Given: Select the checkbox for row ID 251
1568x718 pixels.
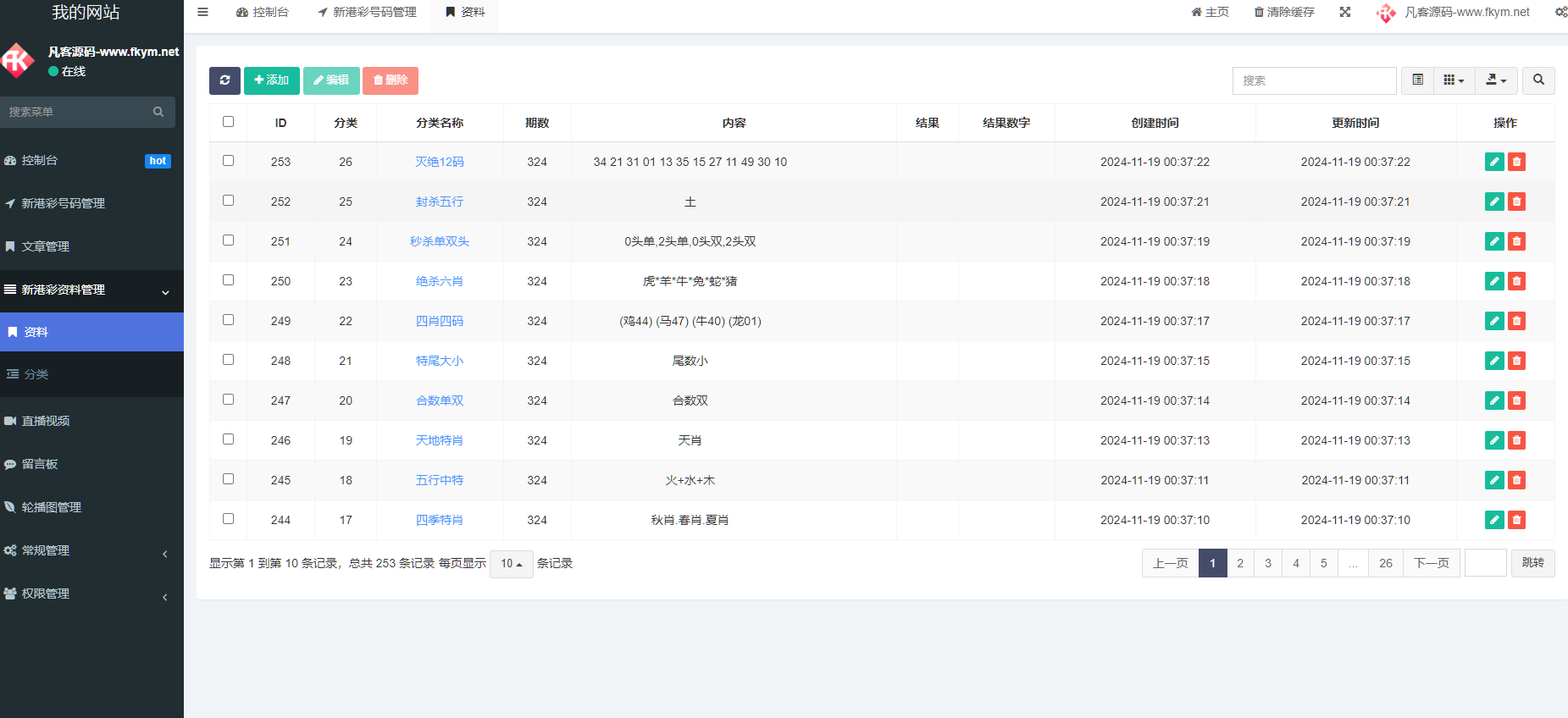Looking at the screenshot, I should pyautogui.click(x=228, y=240).
